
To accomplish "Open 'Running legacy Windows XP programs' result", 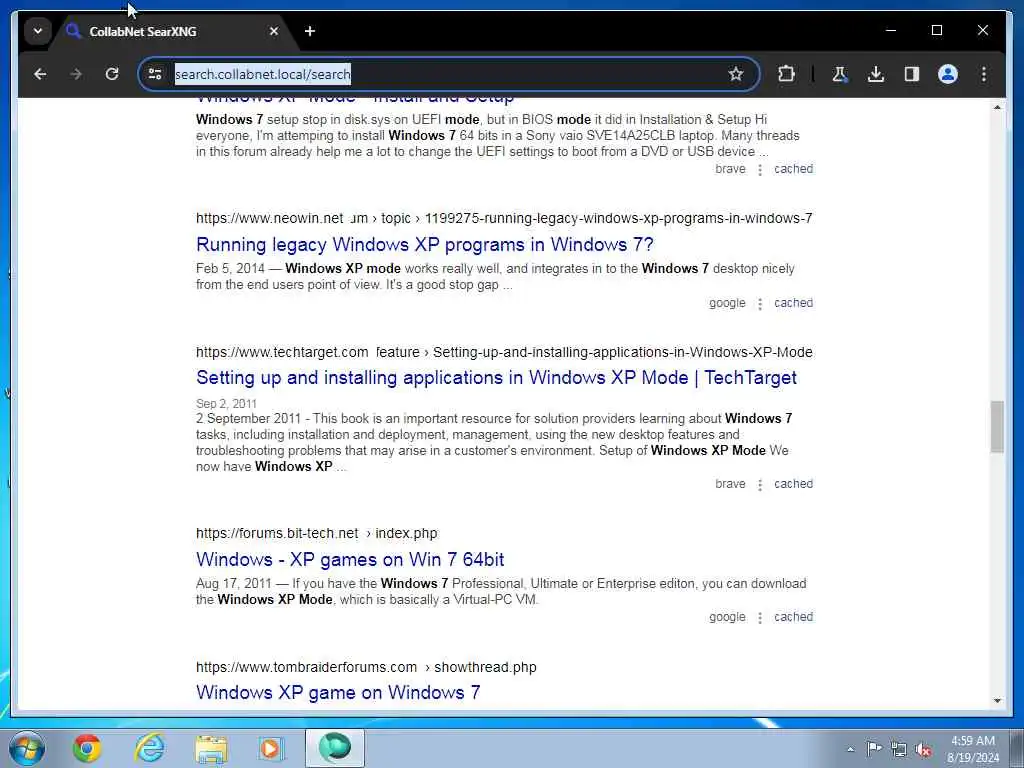I will [424, 244].
